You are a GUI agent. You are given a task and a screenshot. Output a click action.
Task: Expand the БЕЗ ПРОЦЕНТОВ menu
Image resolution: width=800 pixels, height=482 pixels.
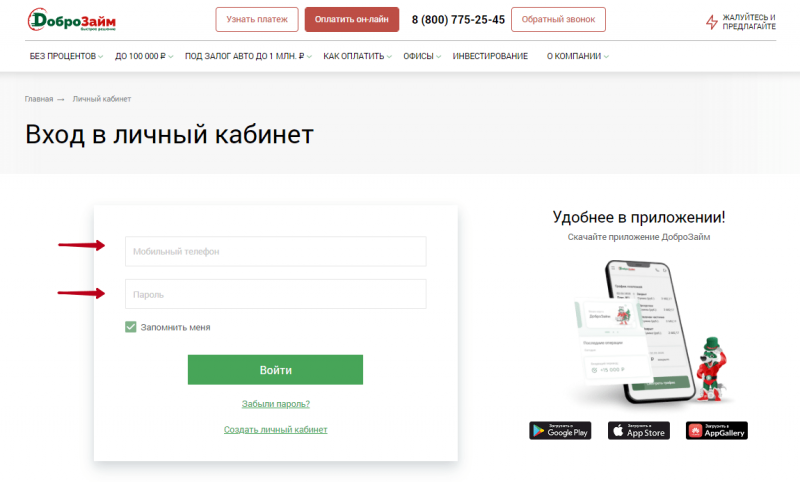click(66, 56)
